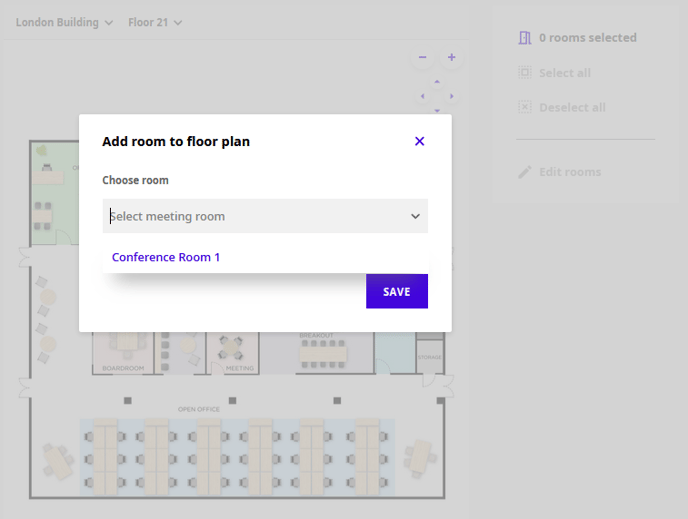Screen dimensions: 688x519
Task: Open the Floor 21 dropdown
Action: 155,22
